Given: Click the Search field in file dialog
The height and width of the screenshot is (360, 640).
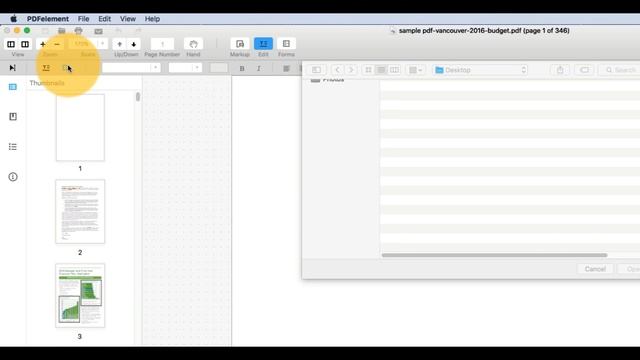Looking at the screenshot, I should click(619, 70).
